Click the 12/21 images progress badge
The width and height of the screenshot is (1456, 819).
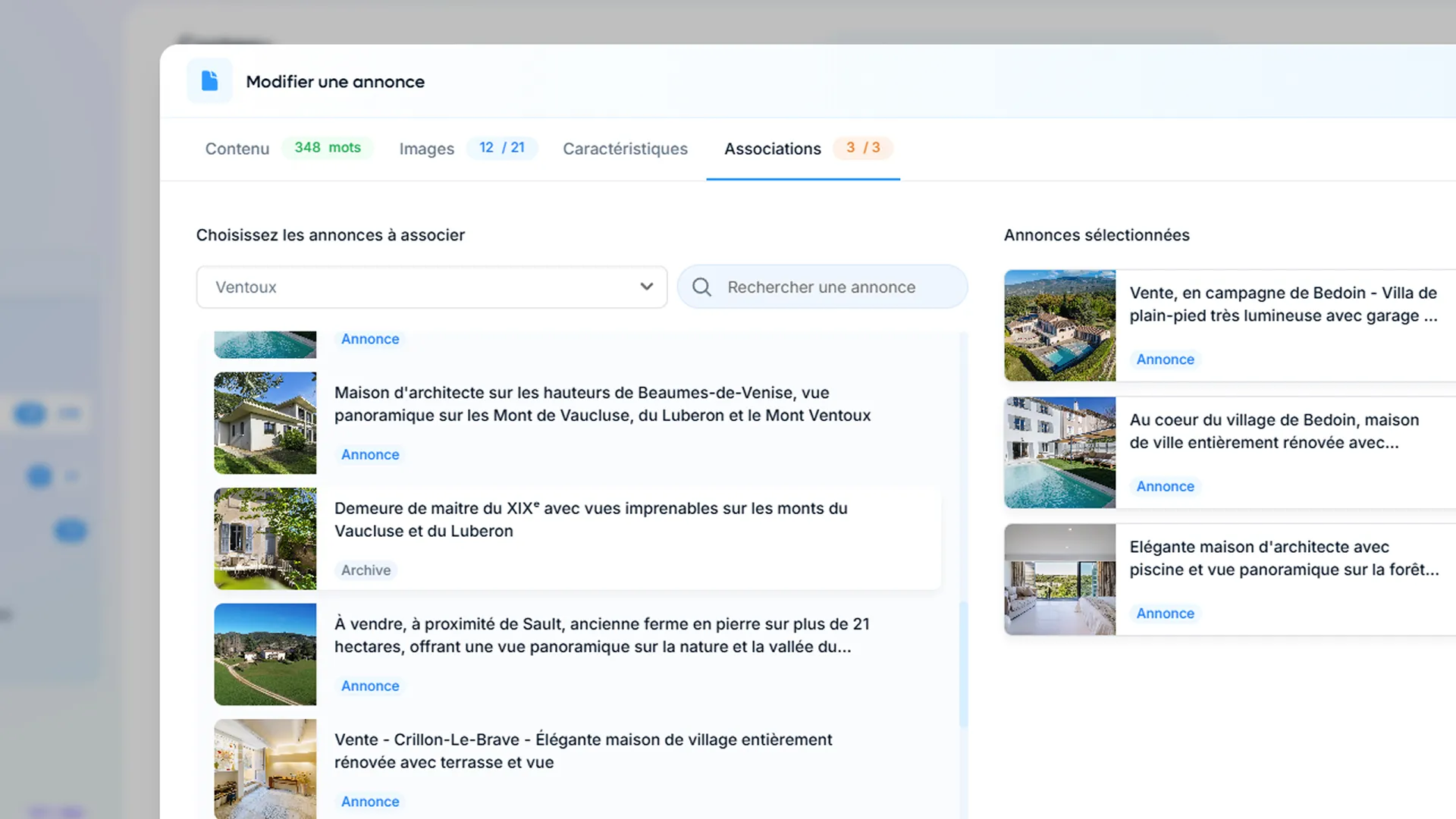coord(502,147)
